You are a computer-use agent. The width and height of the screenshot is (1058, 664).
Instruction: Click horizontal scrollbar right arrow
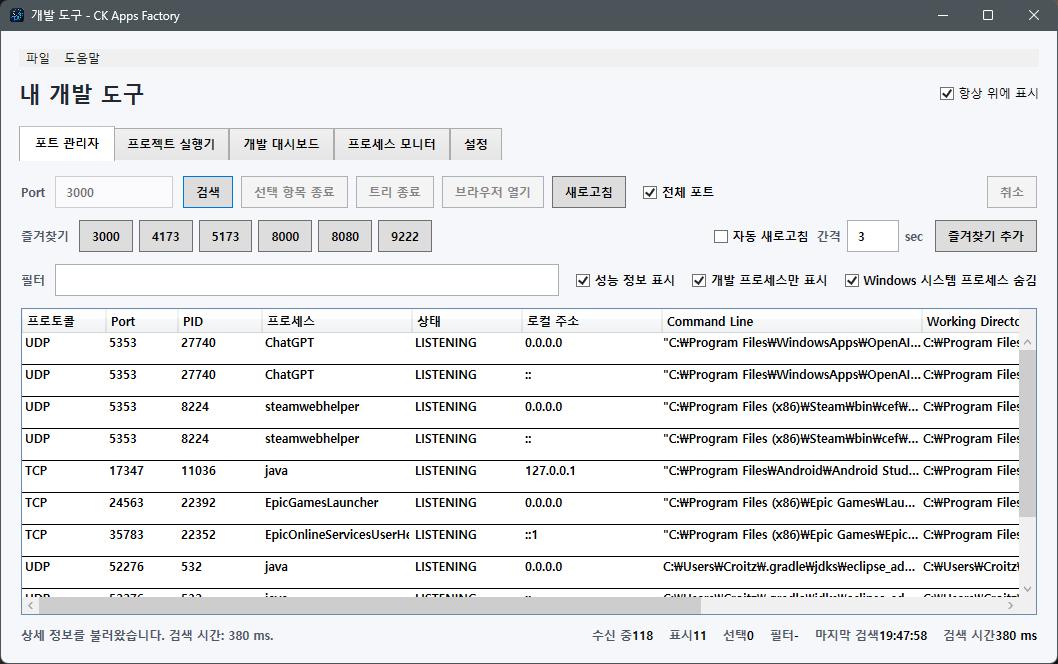tap(1011, 606)
